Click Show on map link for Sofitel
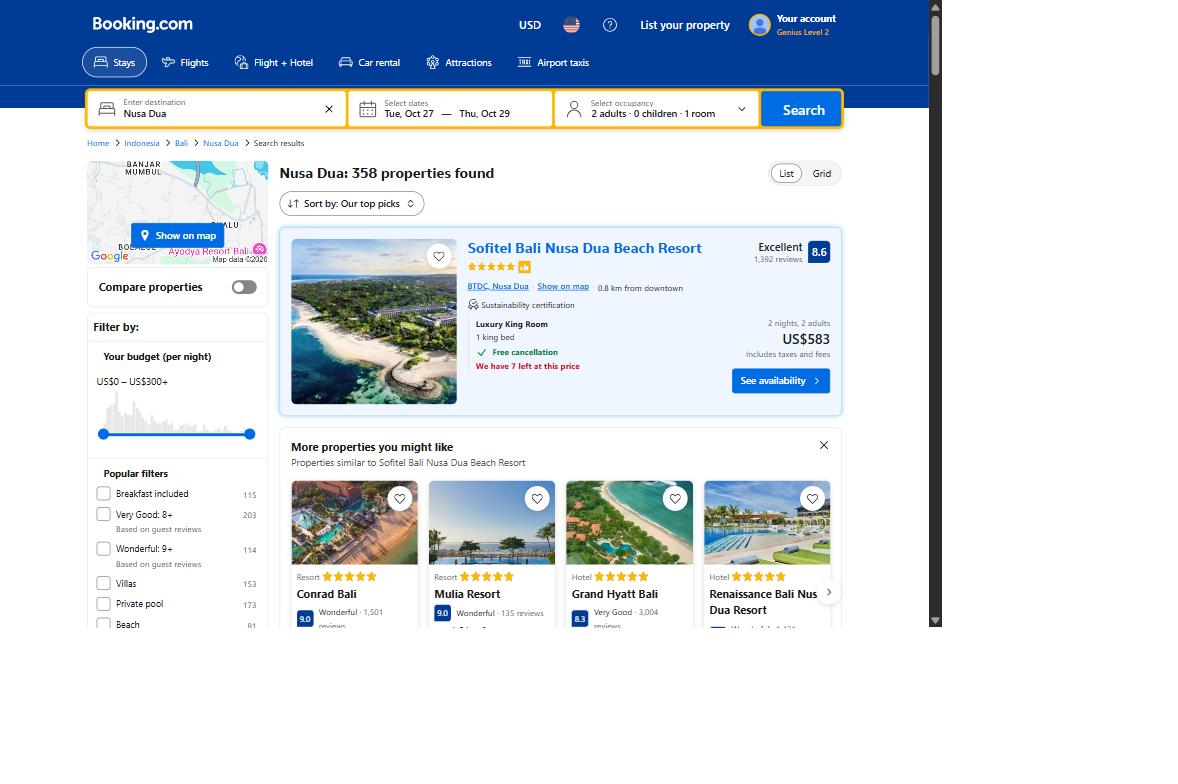This screenshot has width=1178, height=784. click(563, 286)
